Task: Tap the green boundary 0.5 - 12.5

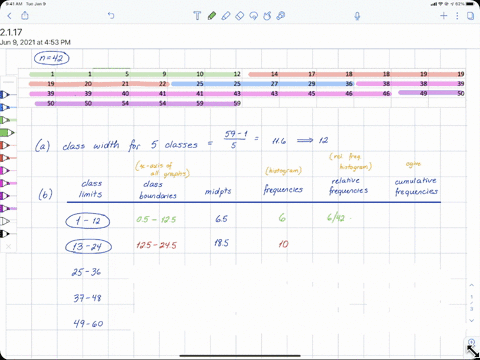Action: [x=156, y=219]
